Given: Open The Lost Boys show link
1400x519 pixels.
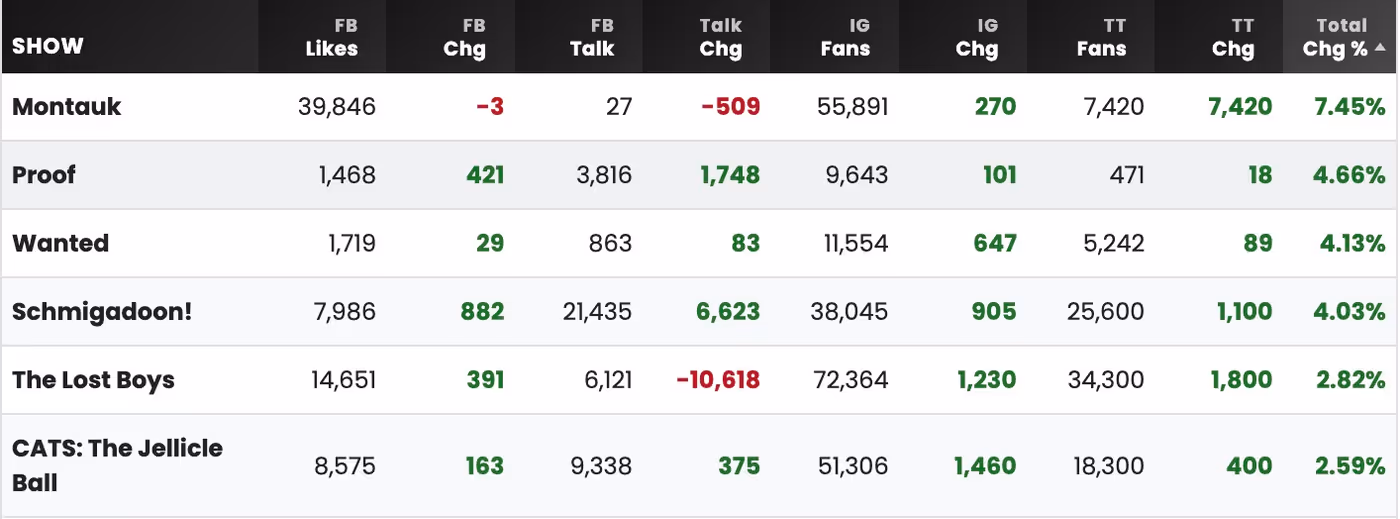Looking at the screenshot, I should click(93, 380).
